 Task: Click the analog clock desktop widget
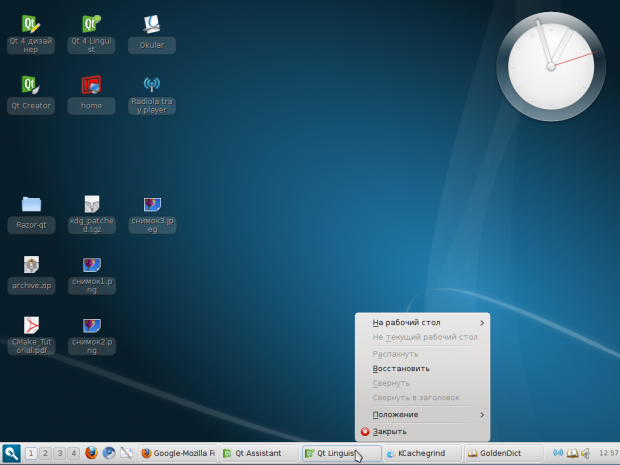(551, 66)
